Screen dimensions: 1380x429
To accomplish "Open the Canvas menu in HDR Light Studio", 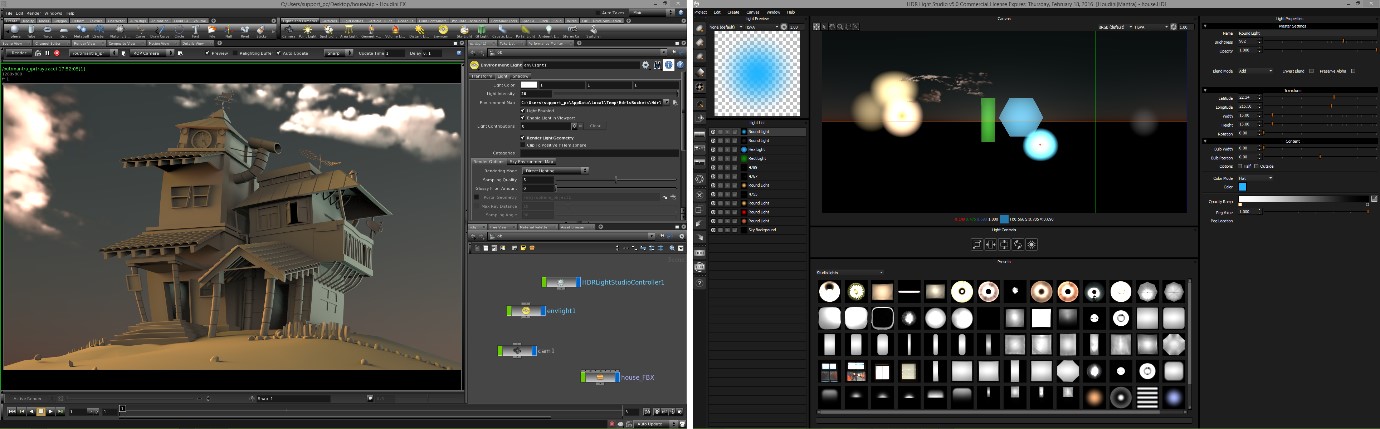I will (752, 12).
